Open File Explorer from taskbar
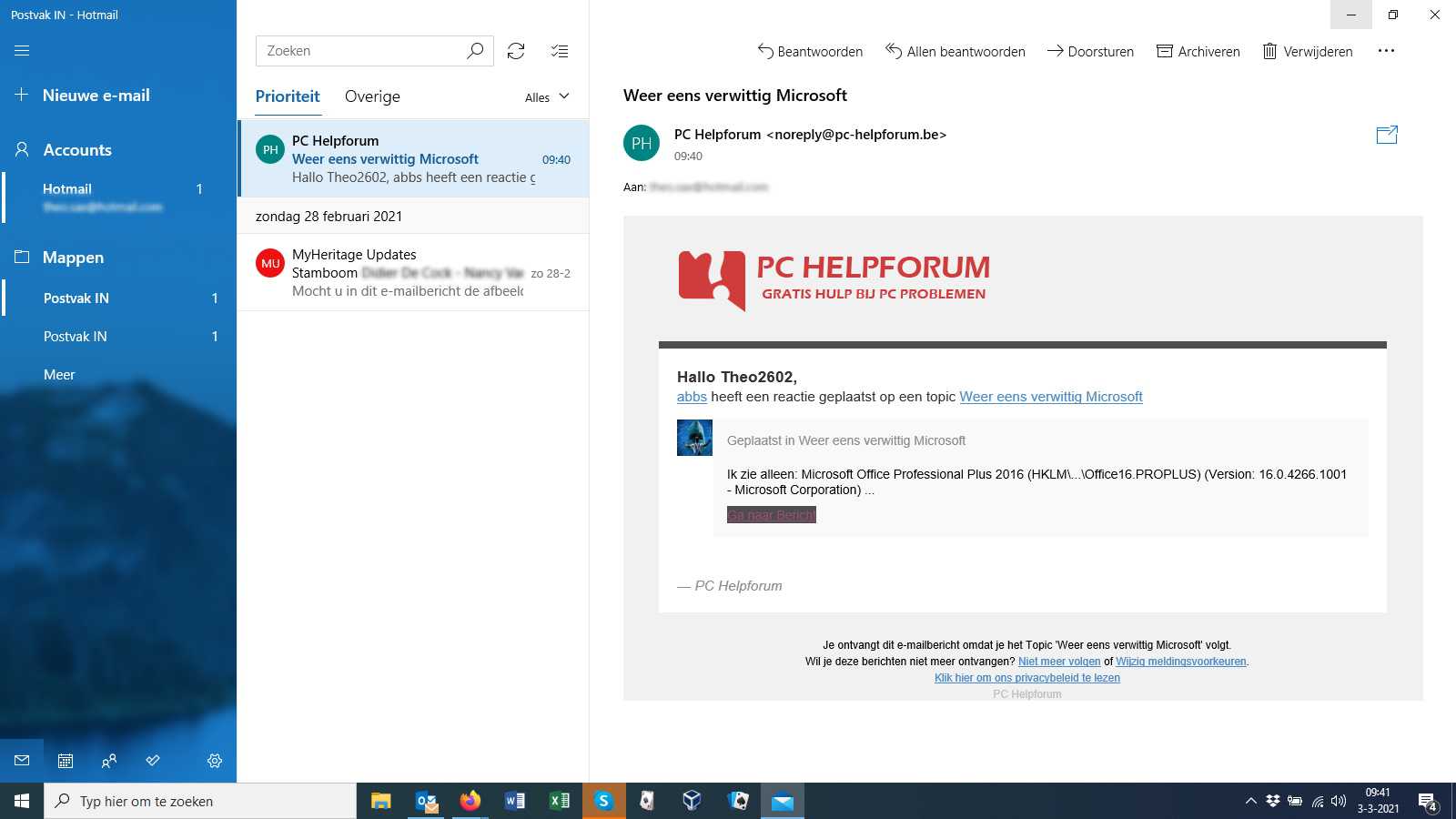This screenshot has height=819, width=1456. (381, 801)
